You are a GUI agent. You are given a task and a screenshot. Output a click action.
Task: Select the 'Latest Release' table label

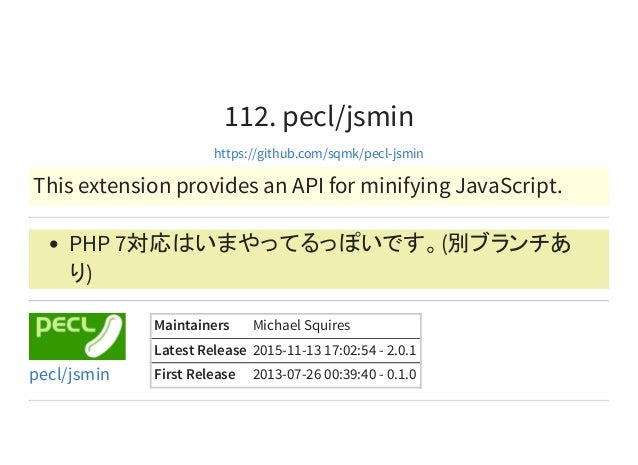pos(200,350)
